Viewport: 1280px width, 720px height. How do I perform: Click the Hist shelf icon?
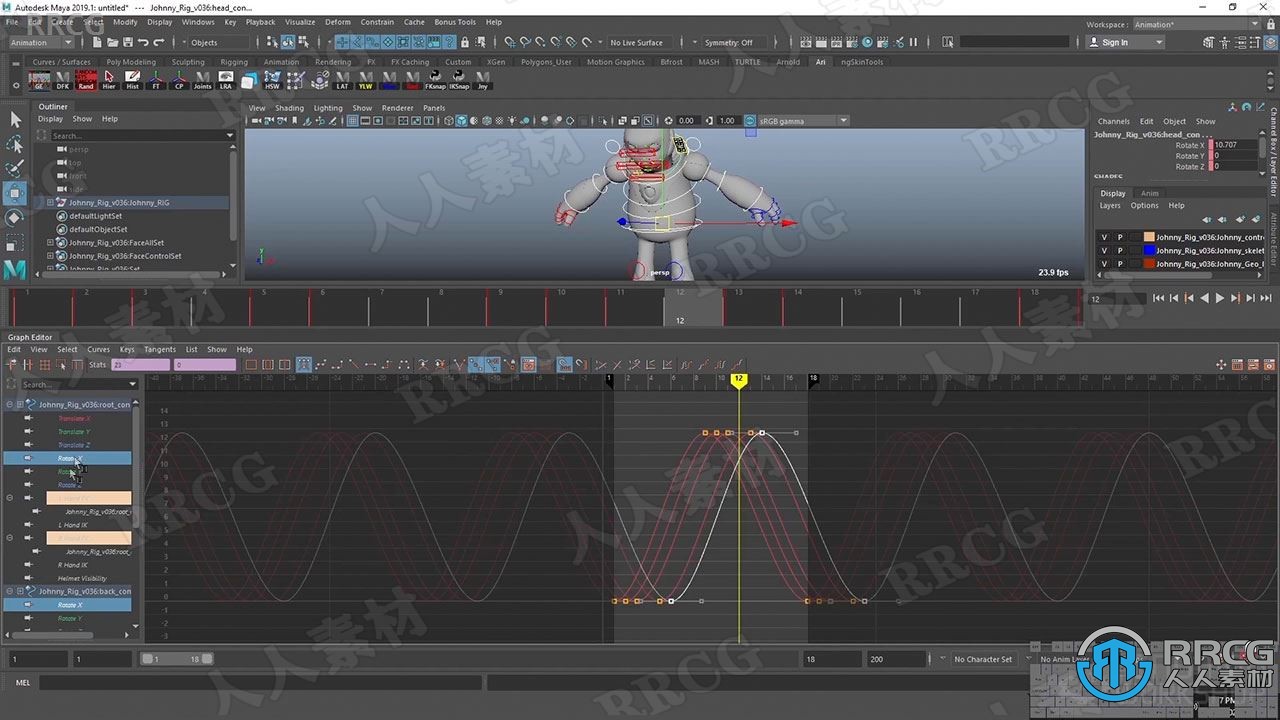(x=133, y=80)
